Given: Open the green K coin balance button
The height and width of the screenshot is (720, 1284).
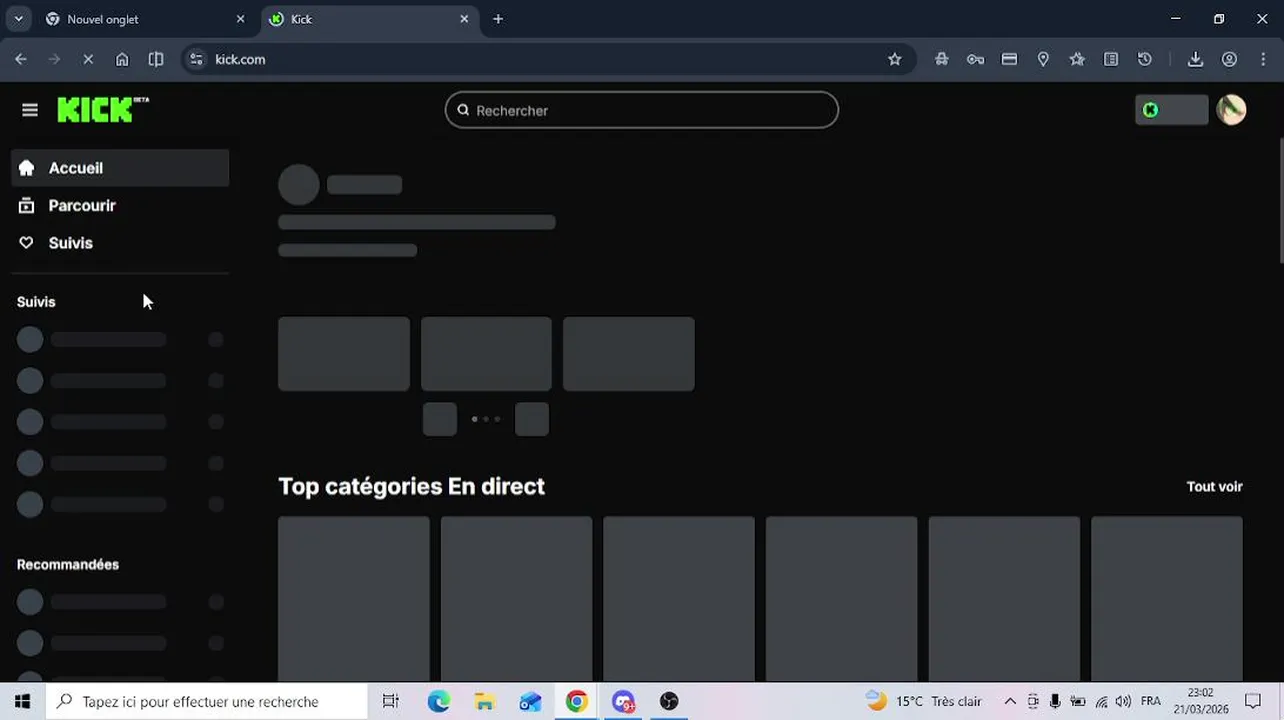Looking at the screenshot, I should (x=1172, y=110).
